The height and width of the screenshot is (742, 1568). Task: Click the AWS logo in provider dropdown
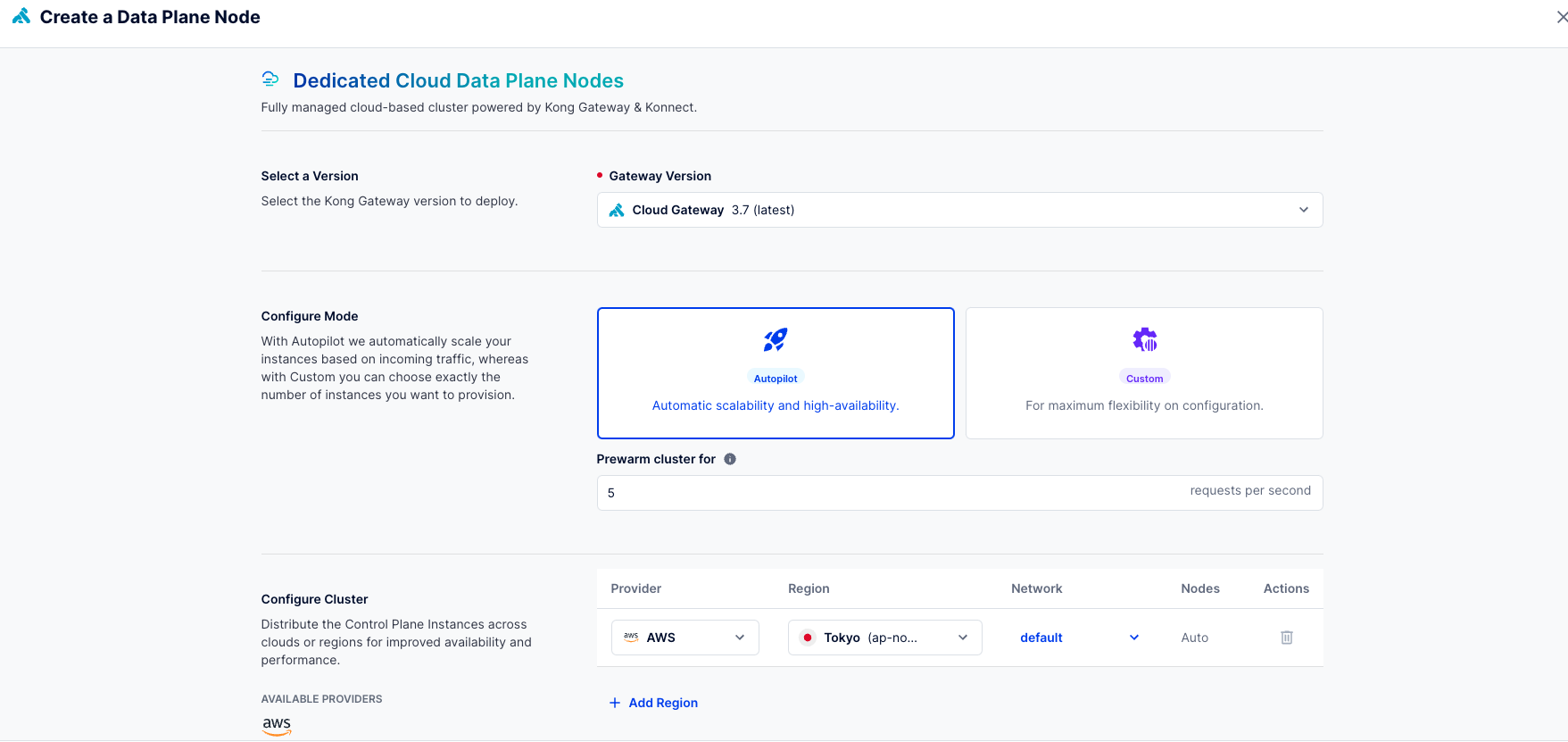631,638
